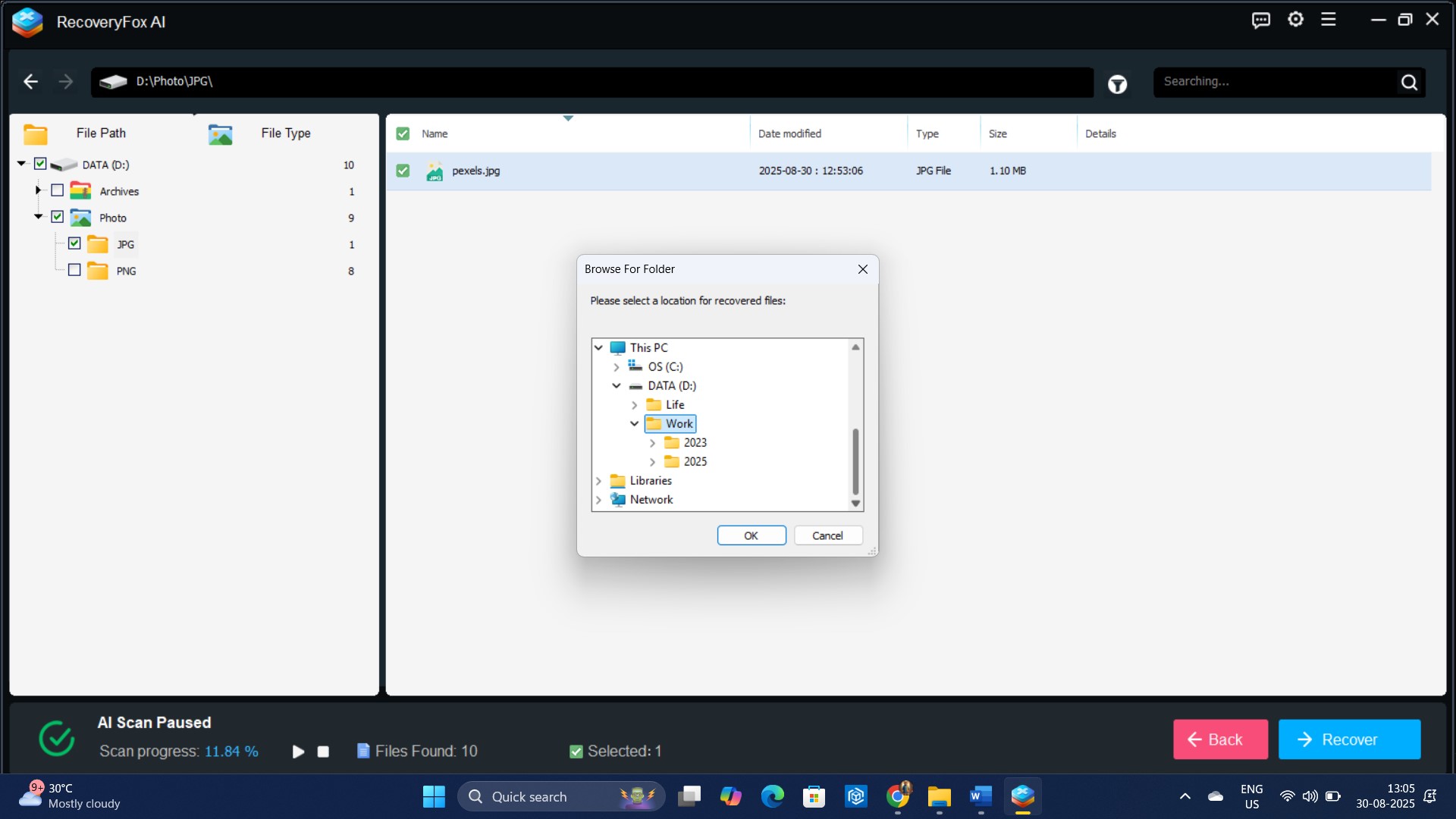This screenshot has width=1456, height=819.
Task: Expand the Life folder in dialog
Action: (635, 405)
